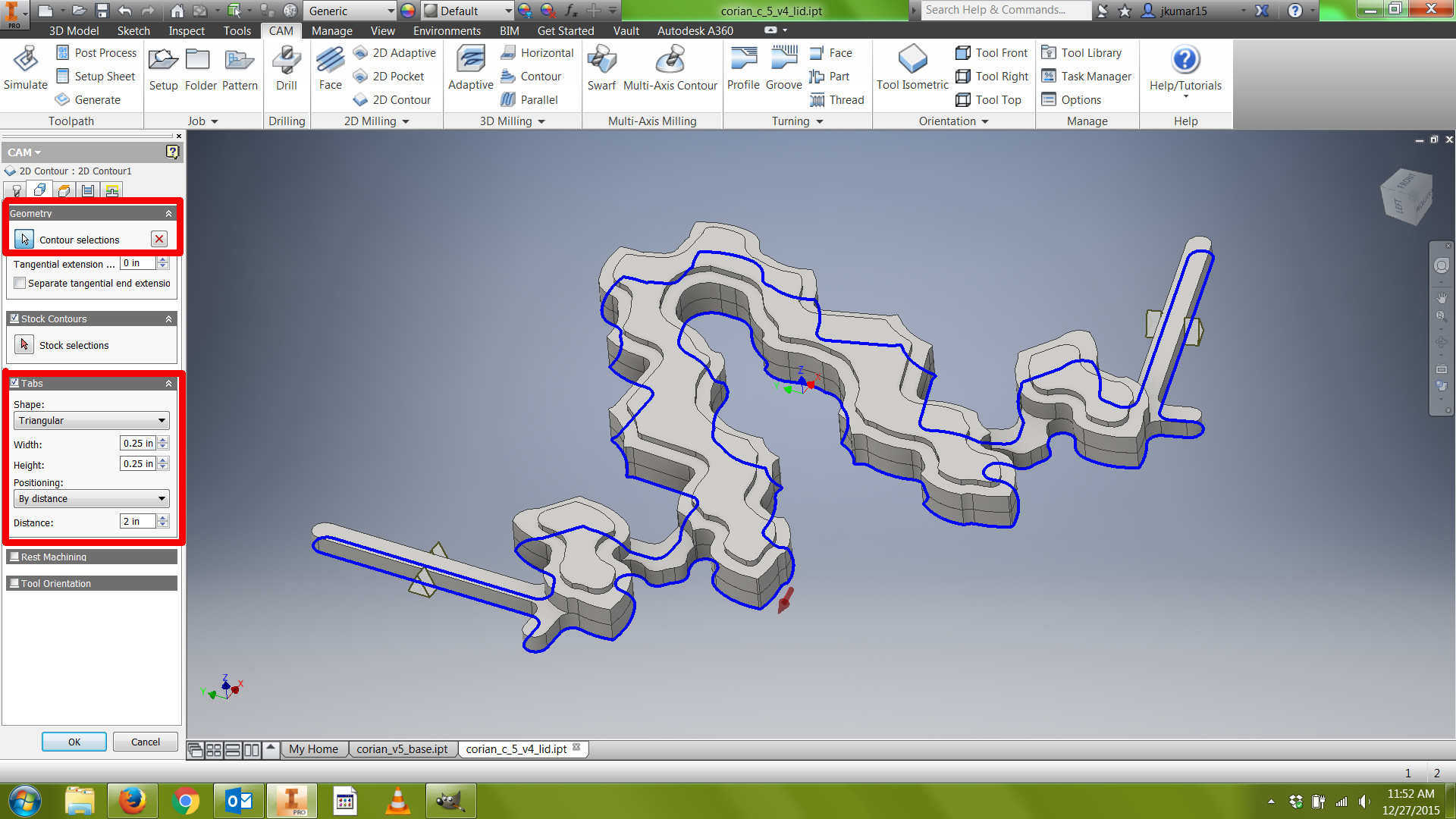Open Firefox from the taskbar
Viewport: 1456px width, 819px height.
pyautogui.click(x=132, y=801)
